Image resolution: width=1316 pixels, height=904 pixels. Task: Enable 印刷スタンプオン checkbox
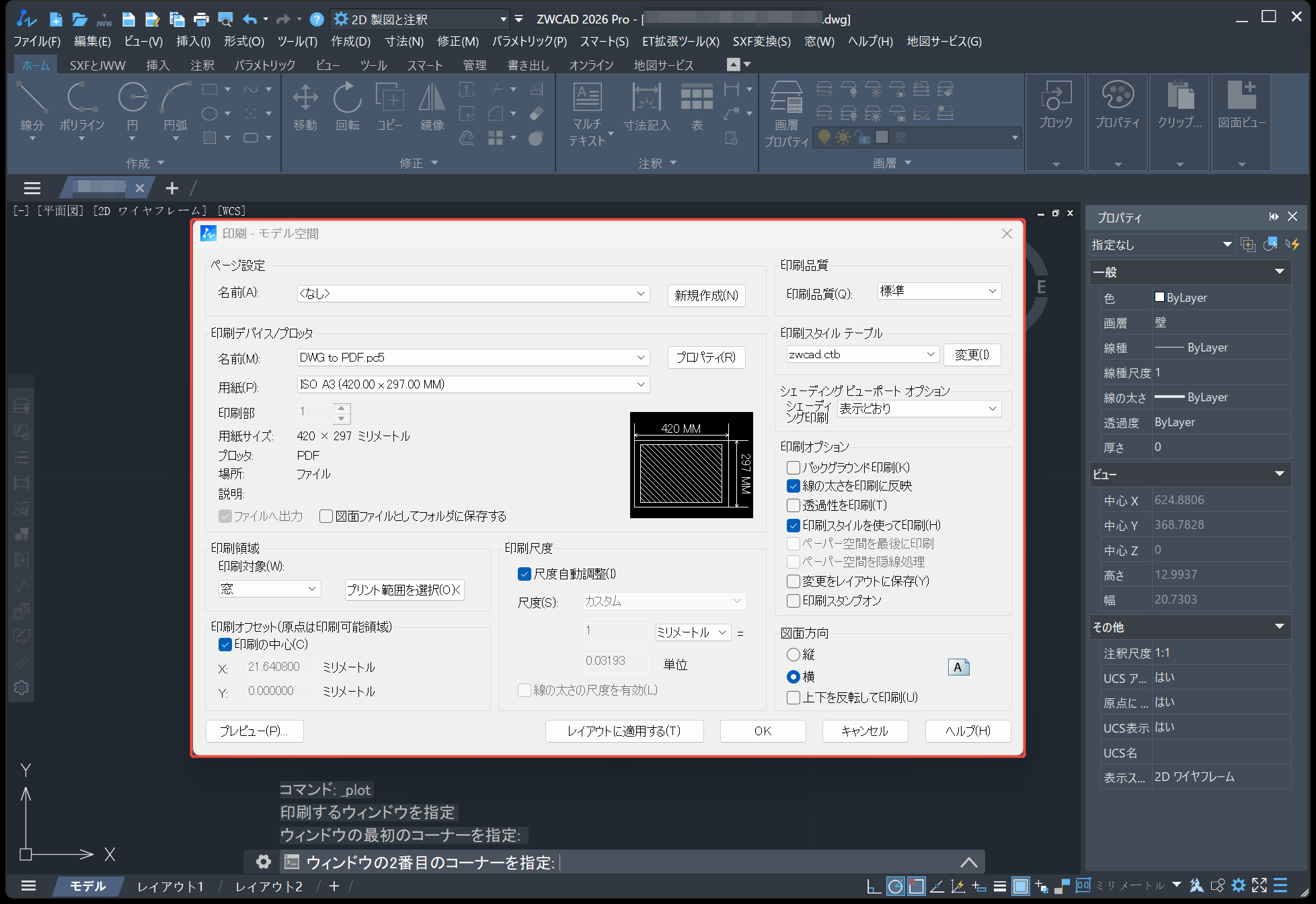pyautogui.click(x=793, y=601)
